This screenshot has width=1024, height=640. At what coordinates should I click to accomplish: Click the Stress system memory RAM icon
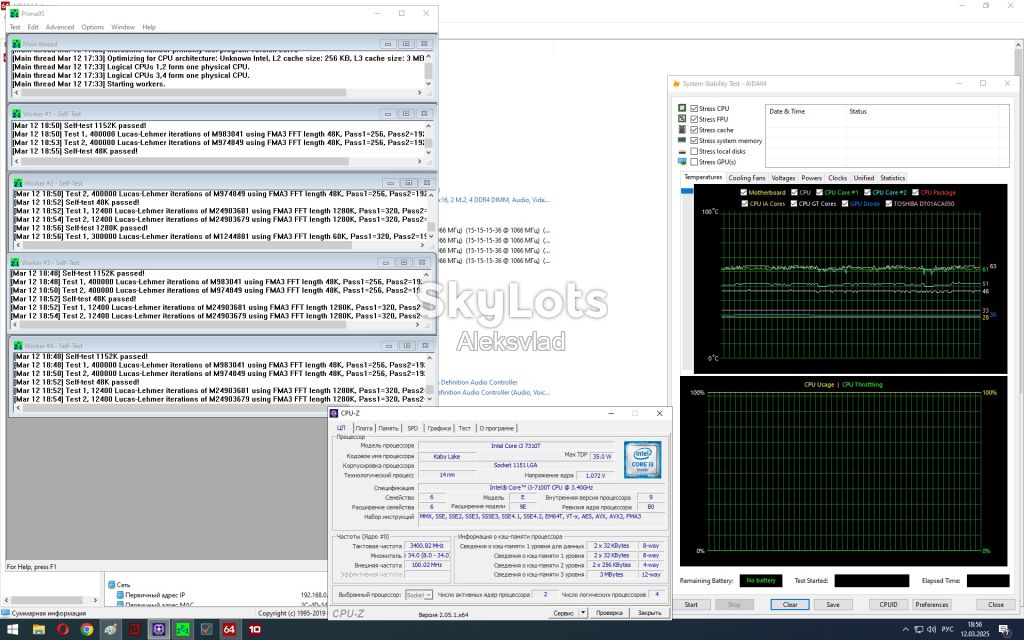pos(682,140)
